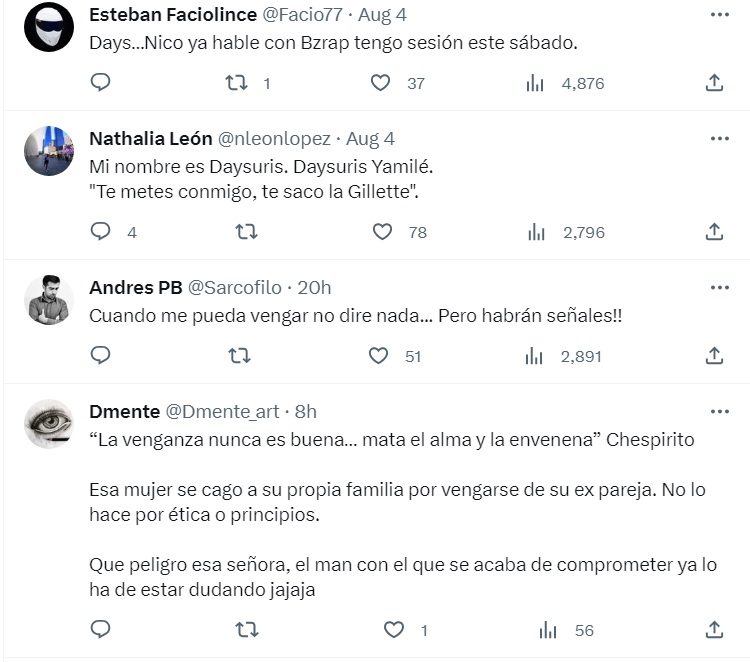Like Andres PB's tweet about señales
The height and width of the screenshot is (662, 750).
[x=378, y=355]
